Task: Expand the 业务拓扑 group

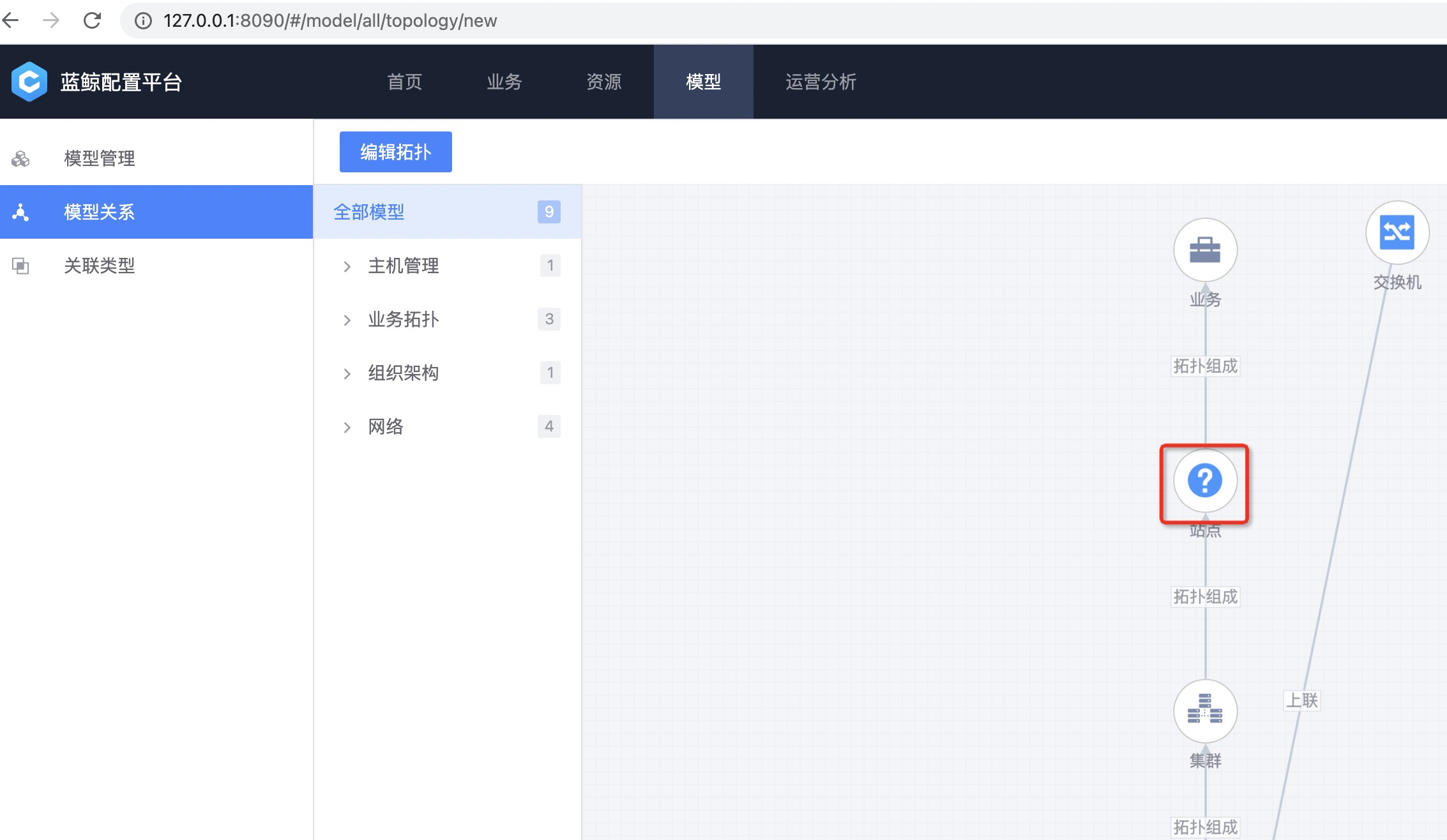Action: tap(347, 320)
